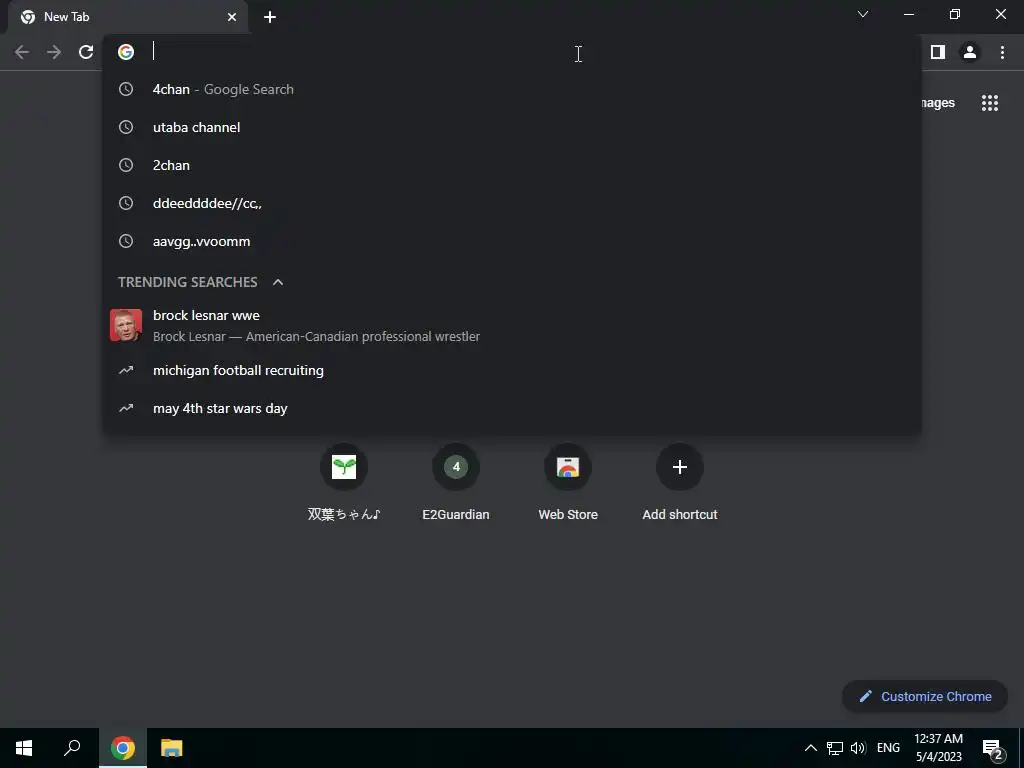Image resolution: width=1024 pixels, height=768 pixels.
Task: Select the New Tab tab
Action: (x=127, y=17)
